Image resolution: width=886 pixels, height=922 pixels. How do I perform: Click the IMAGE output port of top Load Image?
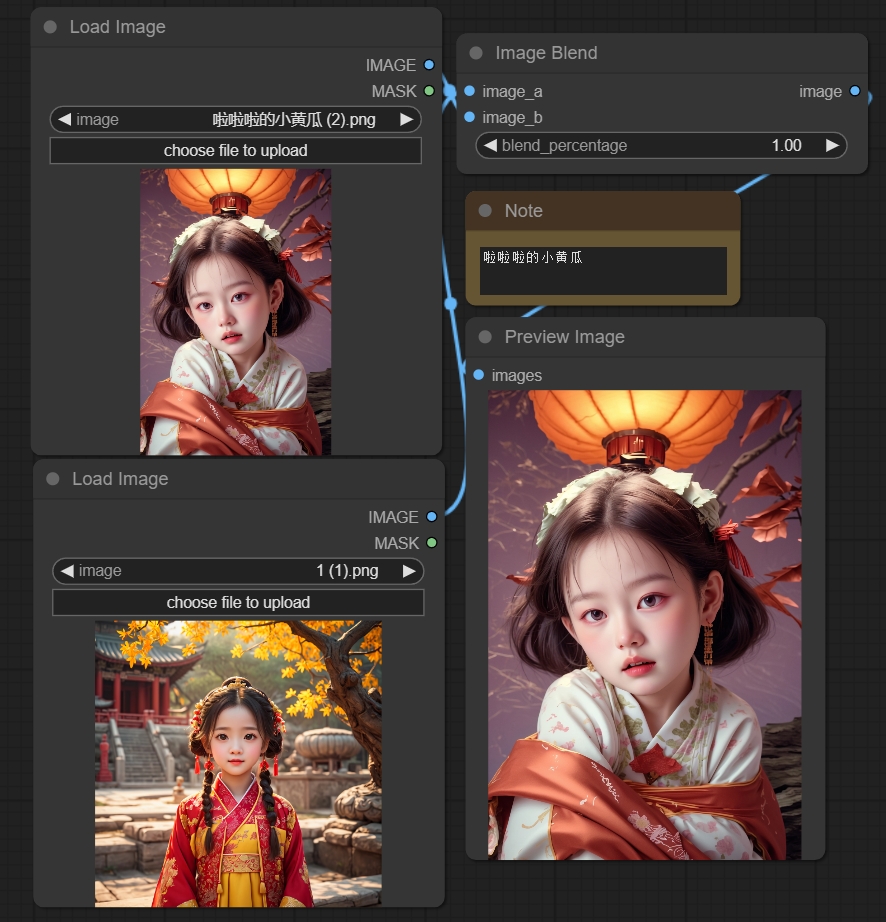pyautogui.click(x=430, y=65)
